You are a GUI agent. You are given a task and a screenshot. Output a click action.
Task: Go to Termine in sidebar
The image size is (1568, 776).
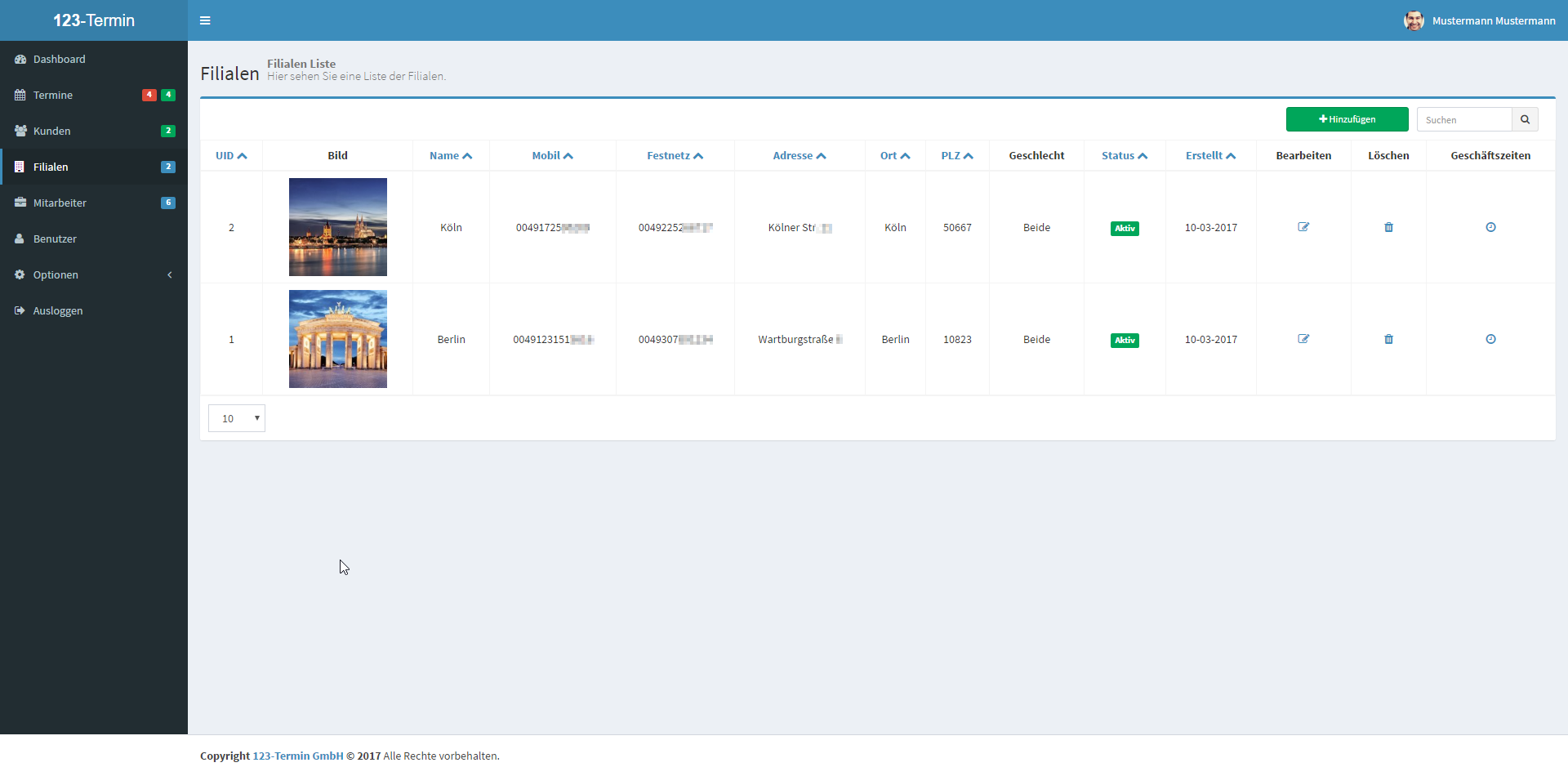pos(53,96)
